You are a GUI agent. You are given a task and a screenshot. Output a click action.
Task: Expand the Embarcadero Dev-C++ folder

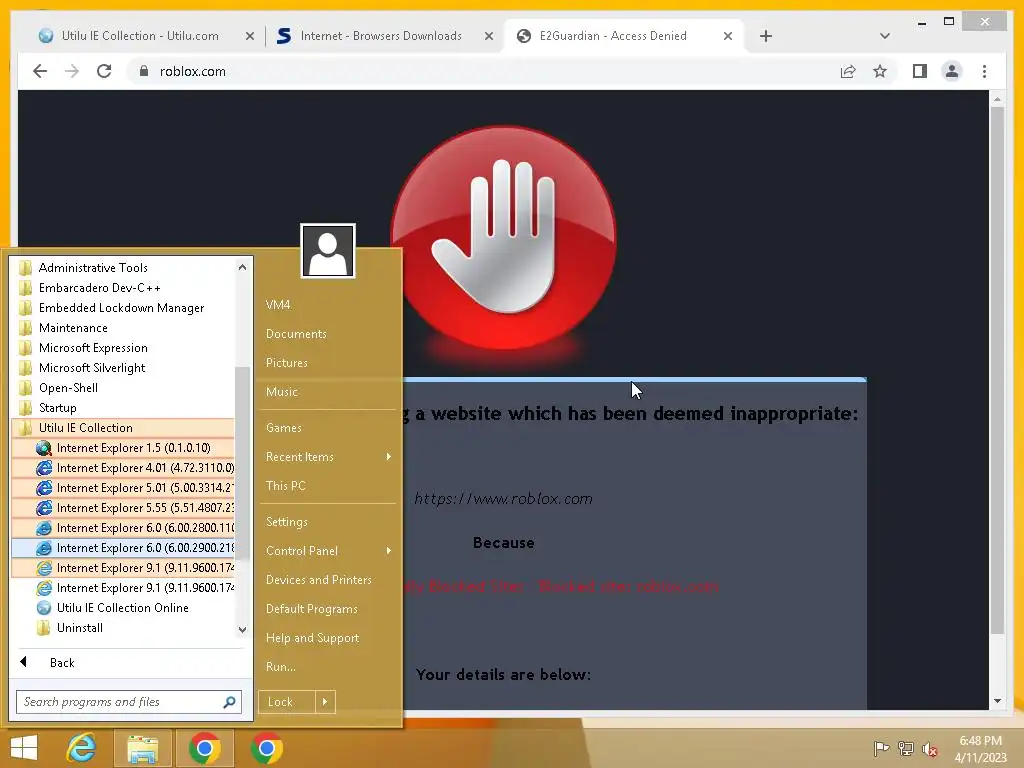tap(123, 288)
